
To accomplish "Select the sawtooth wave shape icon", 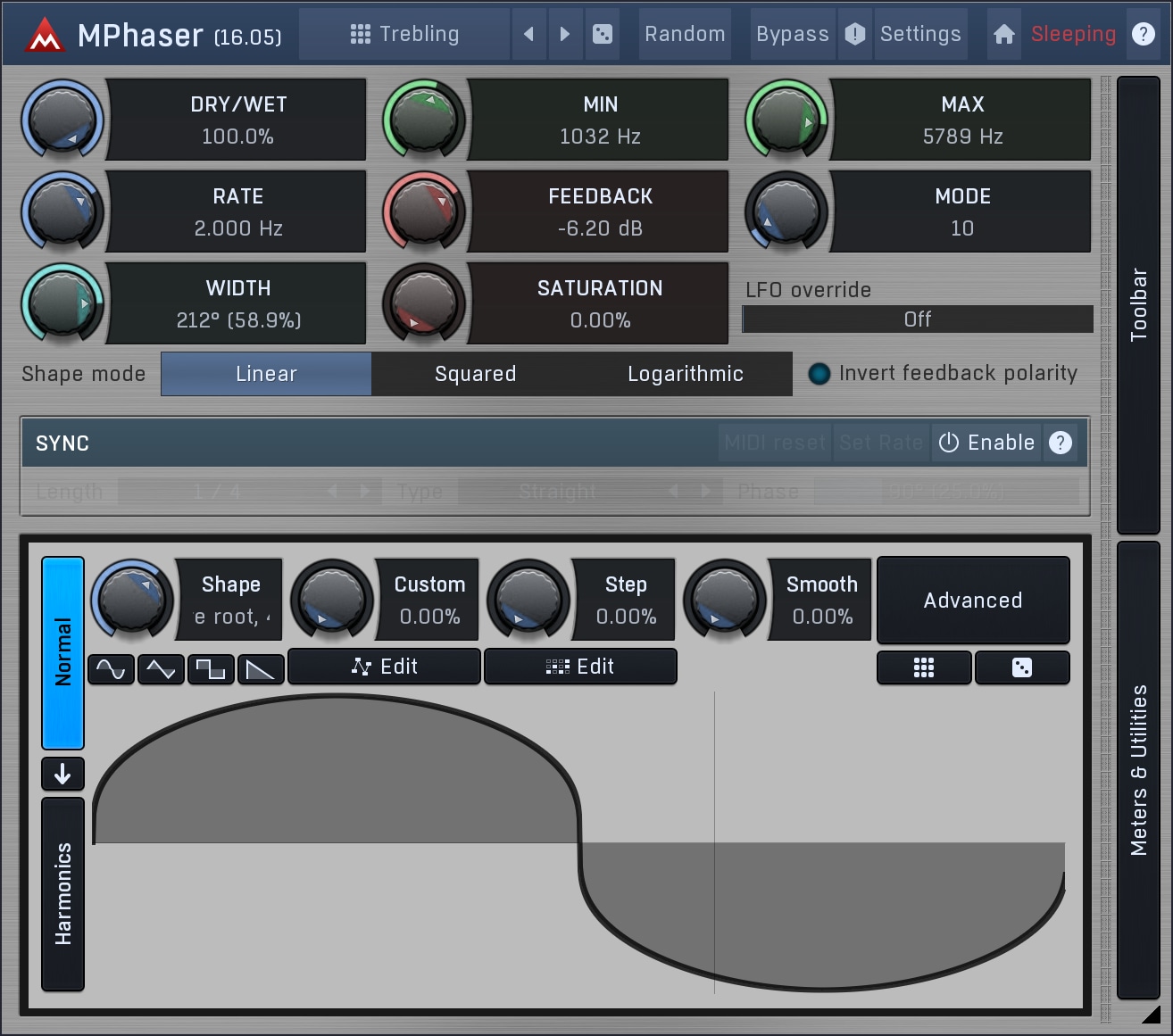I will (x=261, y=668).
